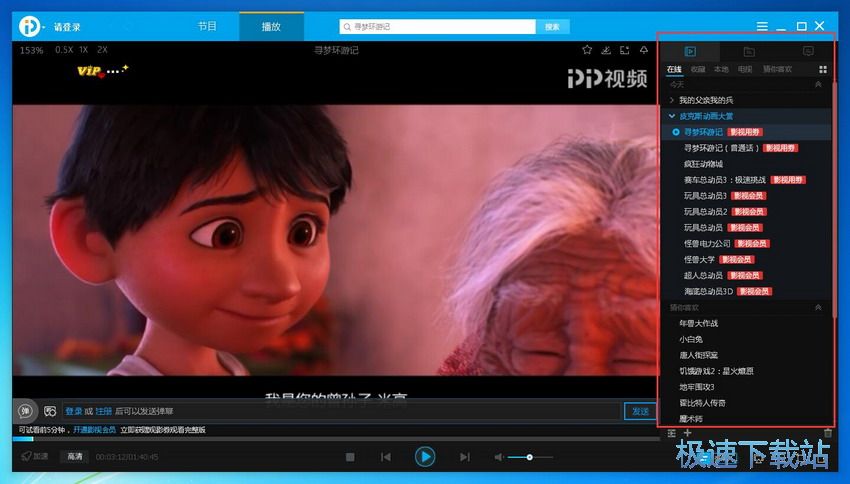Click the 请登录 login text
Screen dimensions: 850x484
pos(67,27)
